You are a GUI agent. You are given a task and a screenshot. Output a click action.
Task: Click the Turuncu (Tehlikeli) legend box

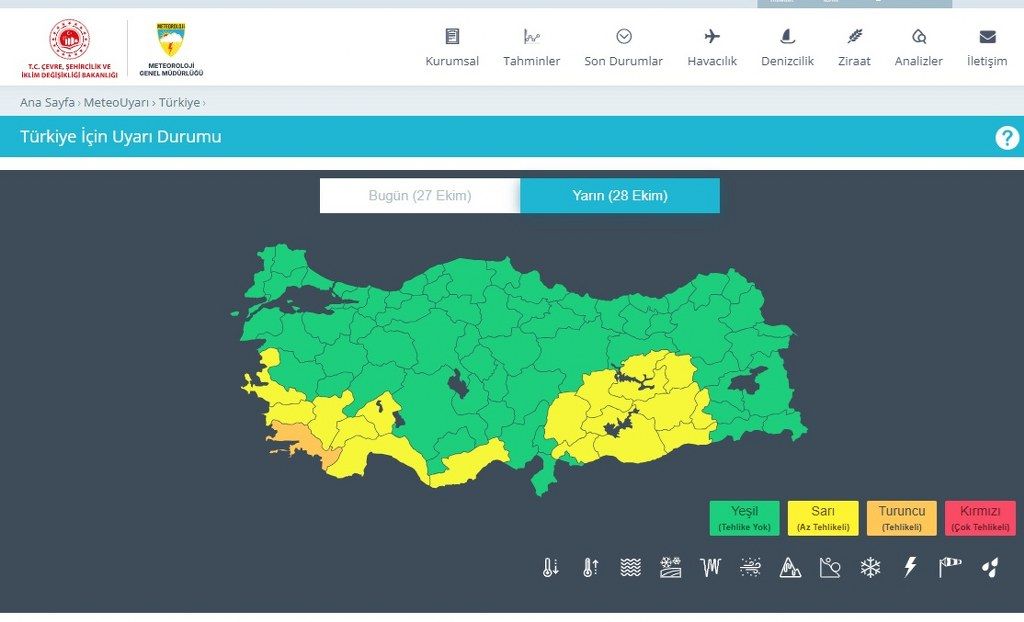point(902,518)
